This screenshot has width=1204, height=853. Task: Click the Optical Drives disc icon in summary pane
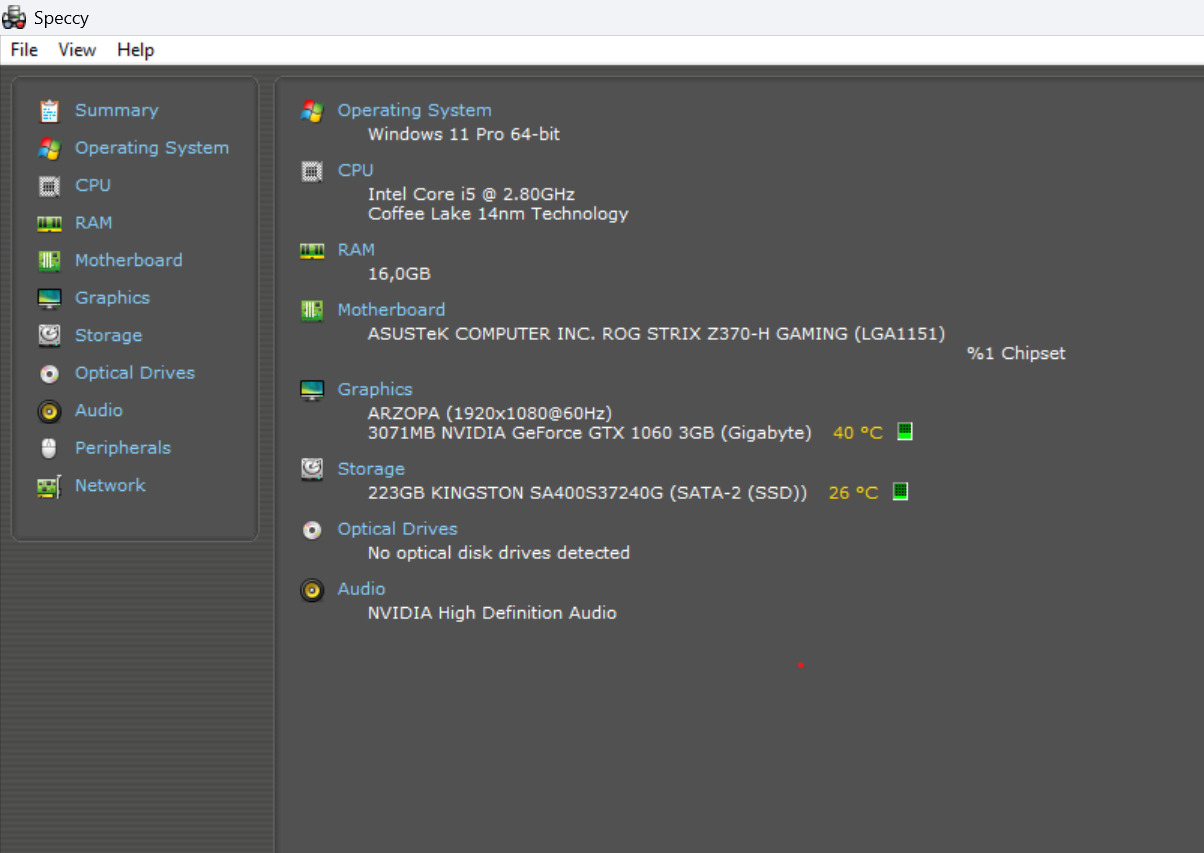[312, 530]
